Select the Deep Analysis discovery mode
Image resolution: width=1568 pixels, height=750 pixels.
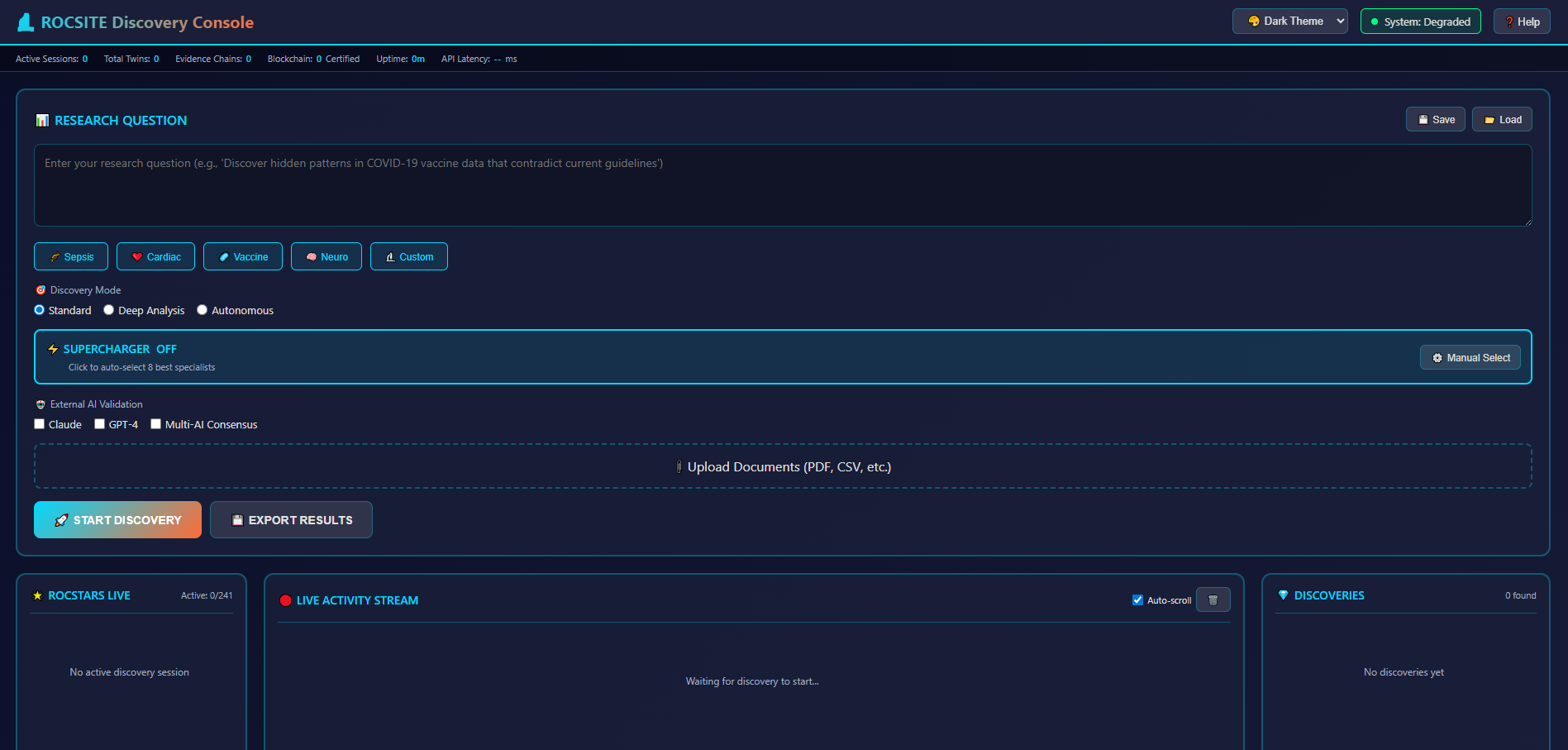(108, 309)
